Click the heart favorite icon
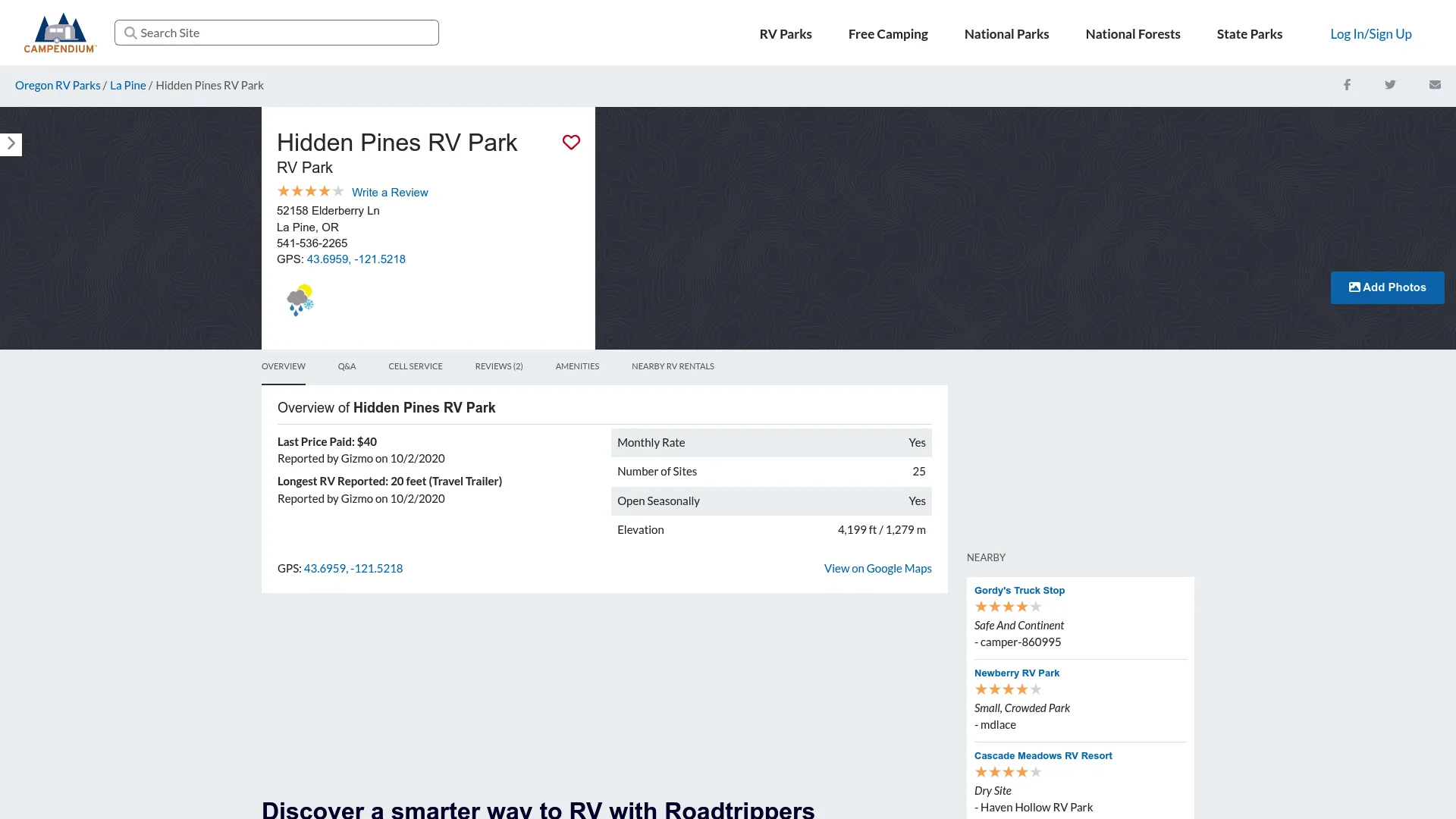Image resolution: width=1456 pixels, height=819 pixels. point(571,143)
